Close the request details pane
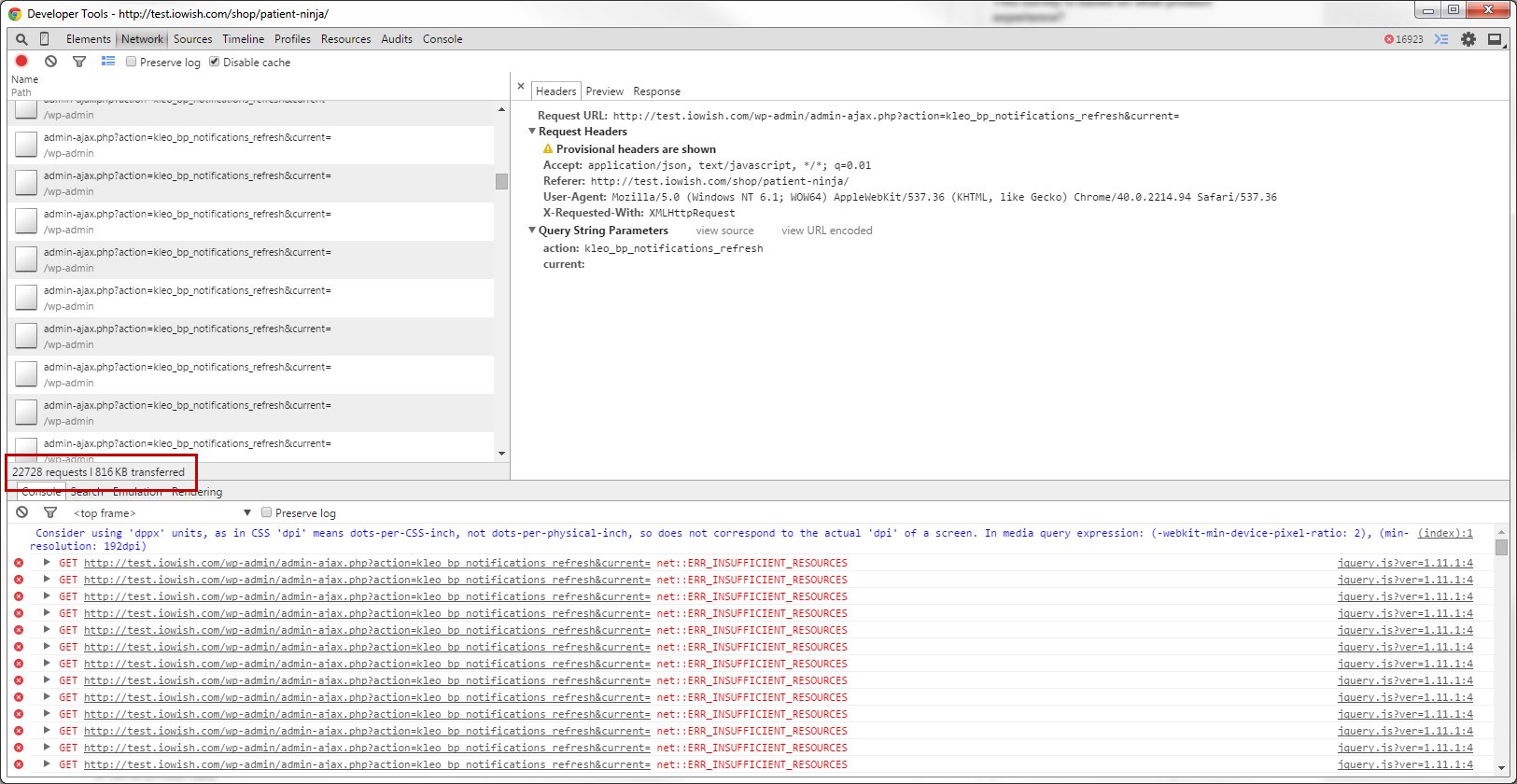This screenshot has width=1517, height=784. 521,86
